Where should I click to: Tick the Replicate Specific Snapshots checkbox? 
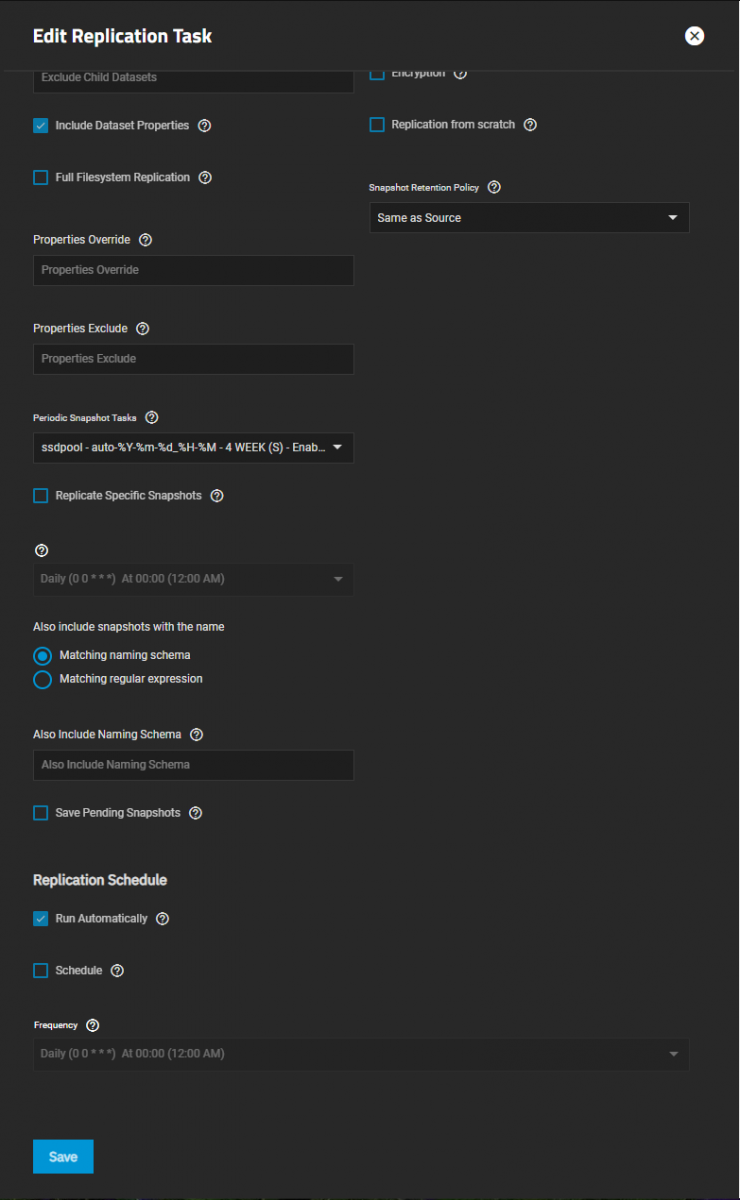41,496
